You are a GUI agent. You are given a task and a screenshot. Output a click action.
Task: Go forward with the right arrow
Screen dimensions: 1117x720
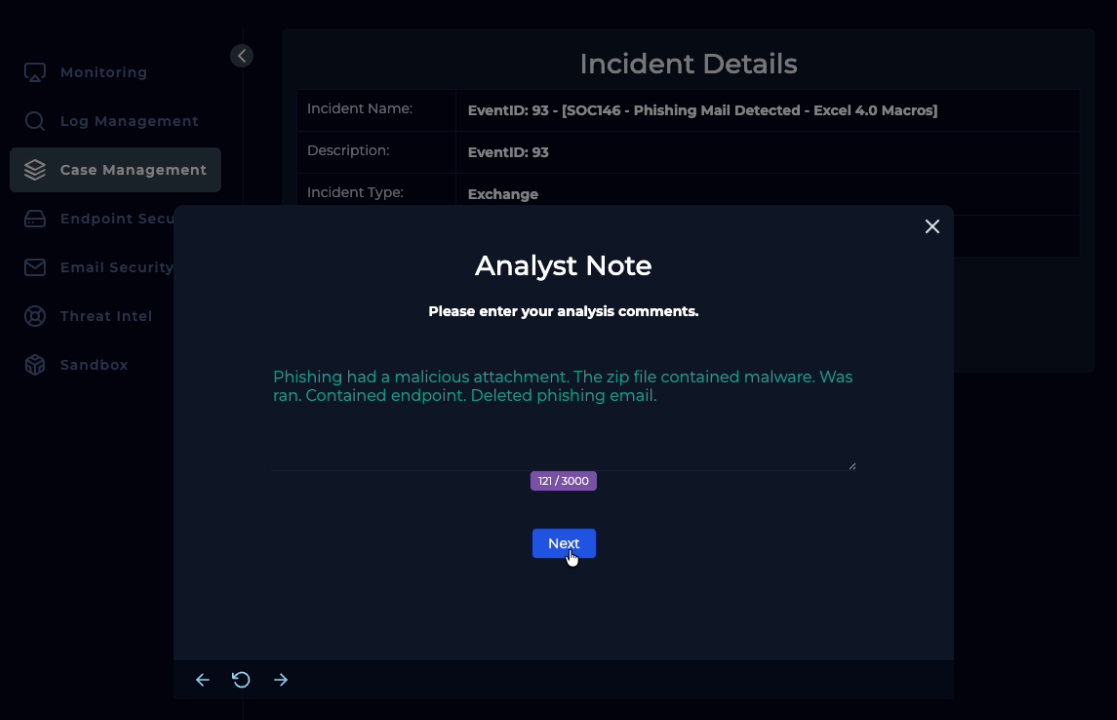point(281,680)
